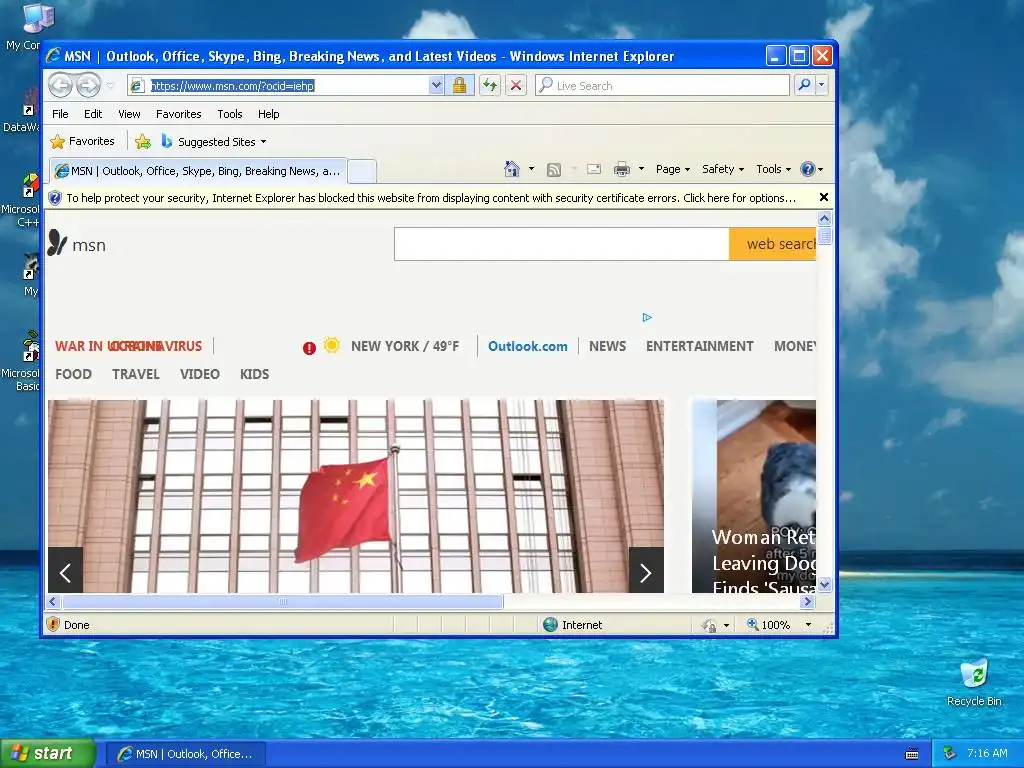Click the MSN web search text box
This screenshot has height=768, width=1024.
[x=562, y=244]
